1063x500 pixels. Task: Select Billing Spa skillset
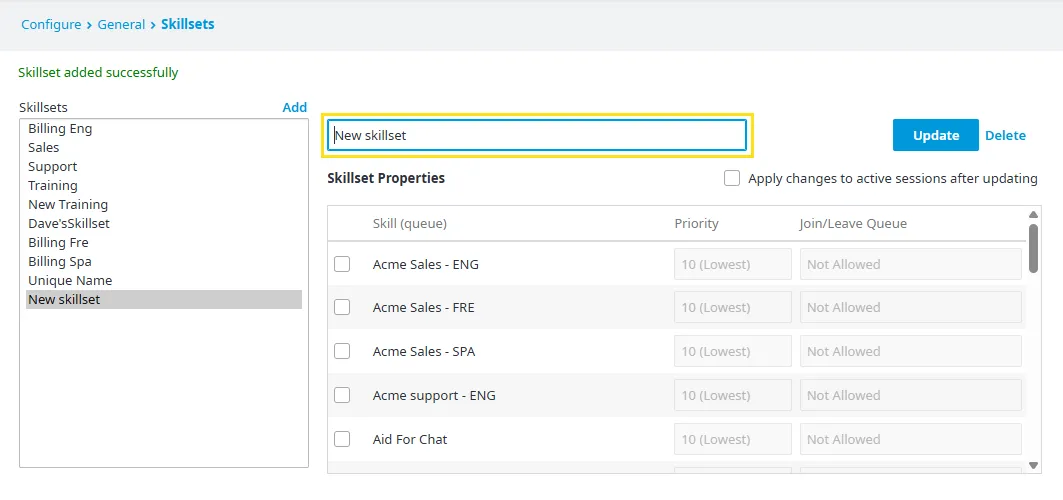pyautogui.click(x=164, y=262)
